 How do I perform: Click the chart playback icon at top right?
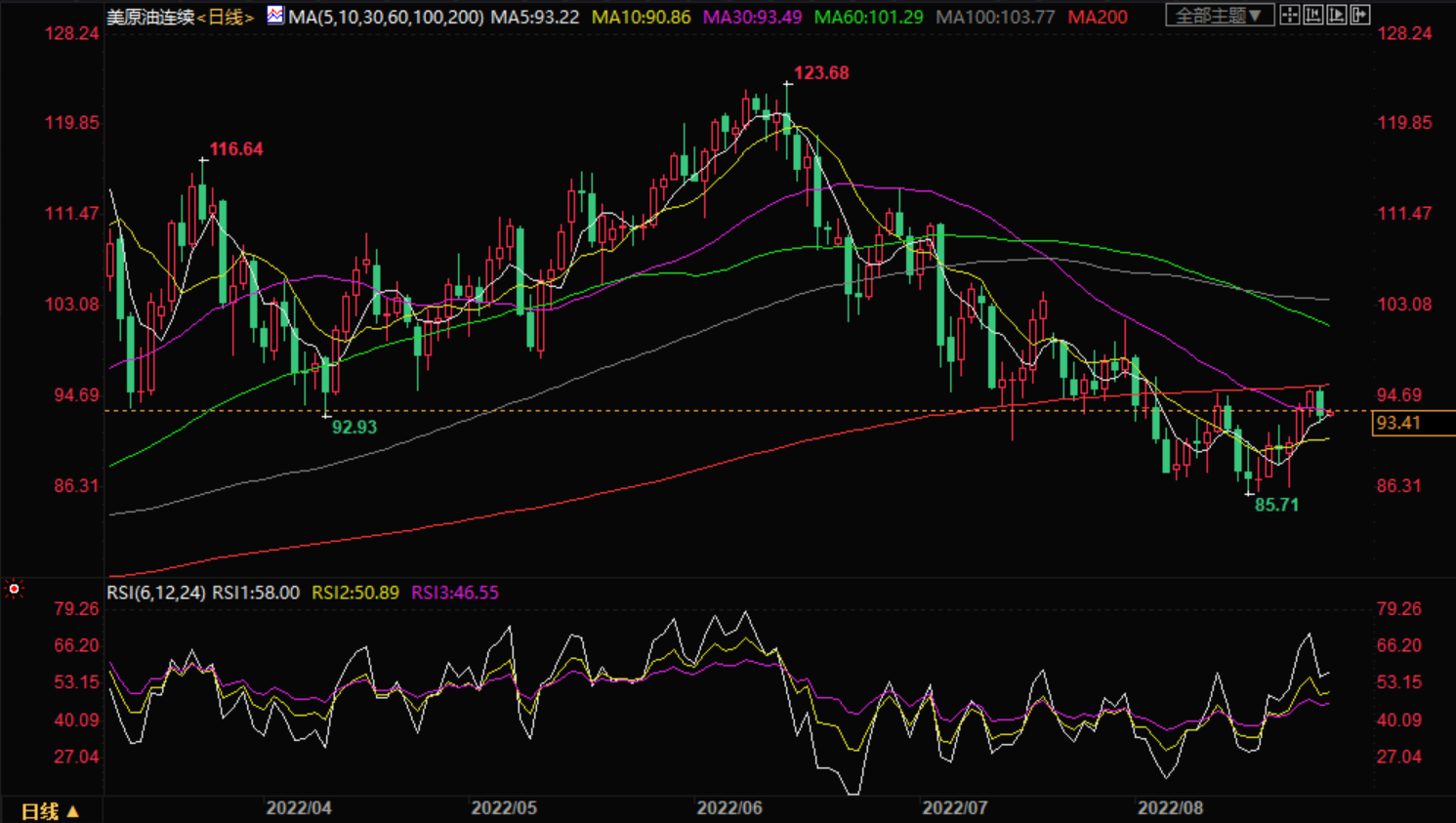tap(1337, 15)
